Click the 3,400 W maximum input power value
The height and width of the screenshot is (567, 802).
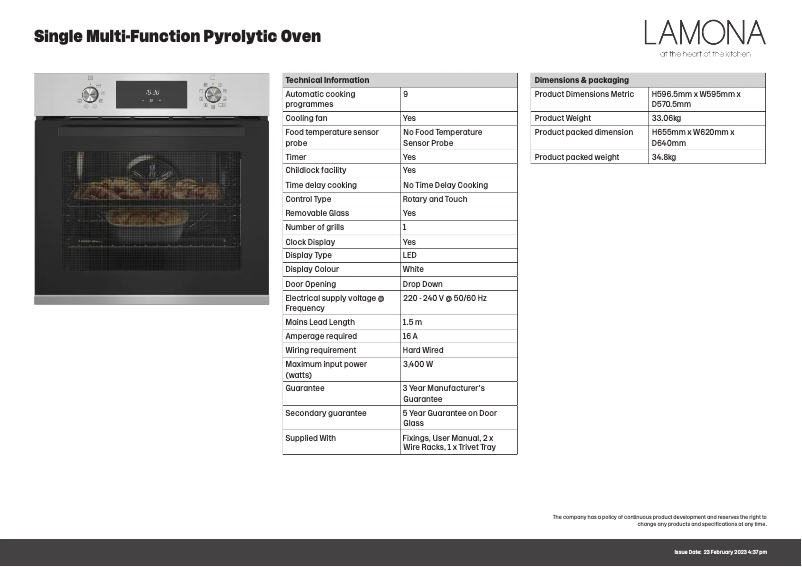418,365
